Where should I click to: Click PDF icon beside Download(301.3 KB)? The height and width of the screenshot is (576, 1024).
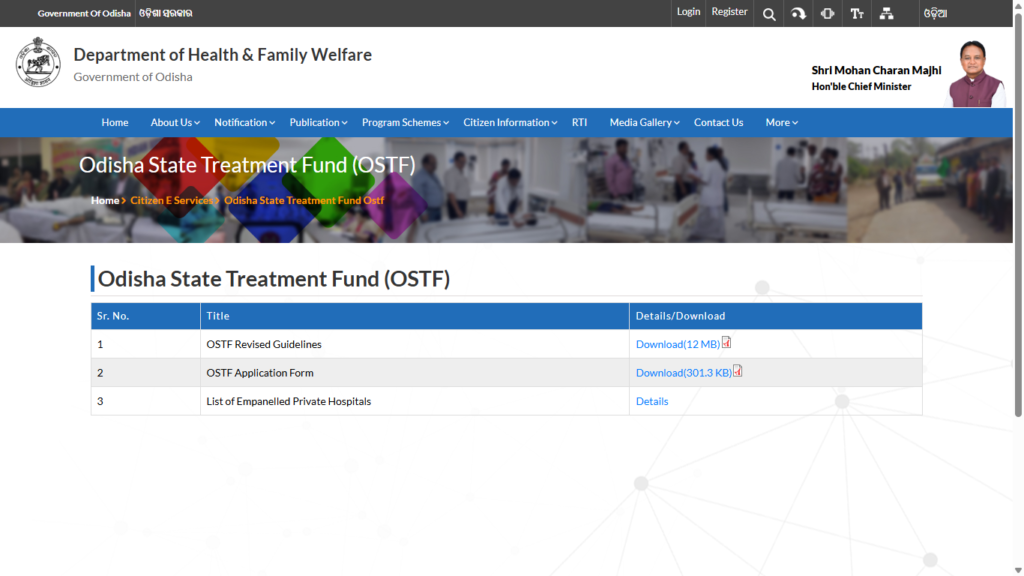737,372
